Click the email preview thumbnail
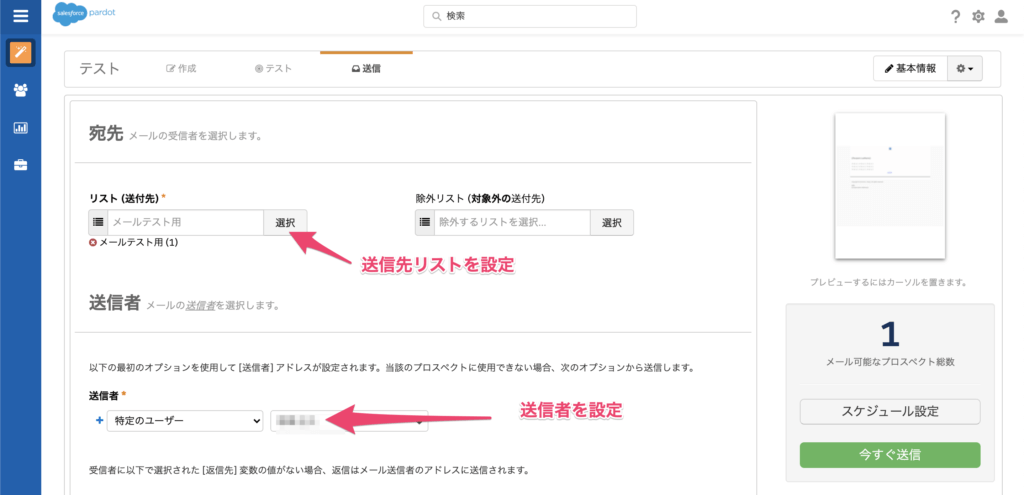The width and height of the screenshot is (1024, 495). pos(890,186)
